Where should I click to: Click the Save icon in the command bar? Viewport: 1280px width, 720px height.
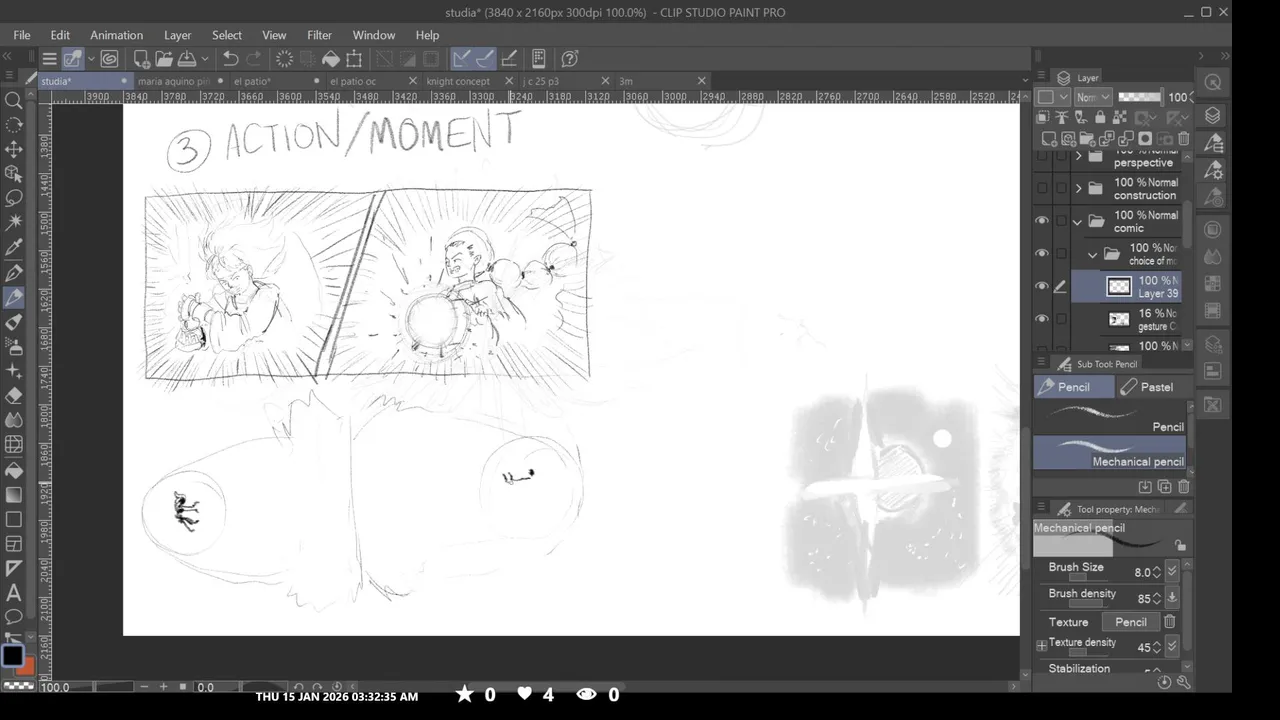[186, 59]
